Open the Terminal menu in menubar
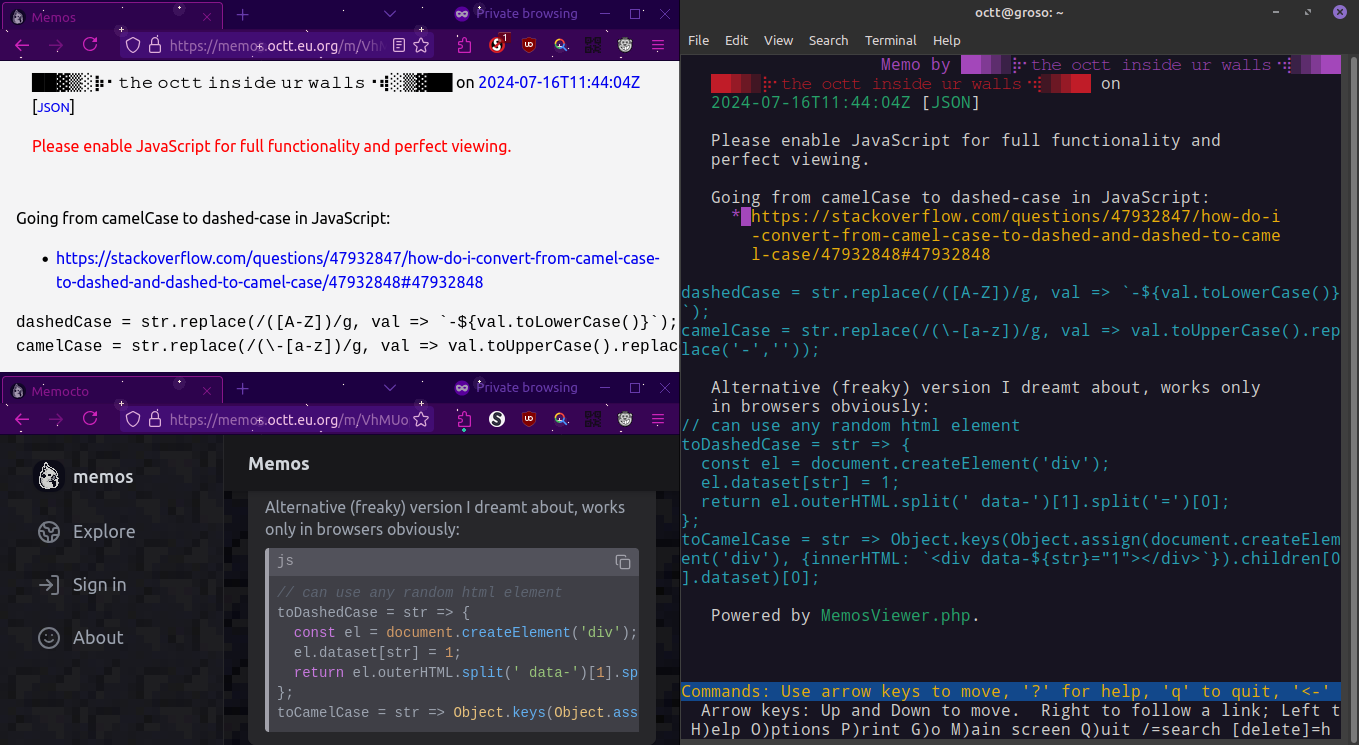Screen dimensions: 1359x745 click(891, 40)
